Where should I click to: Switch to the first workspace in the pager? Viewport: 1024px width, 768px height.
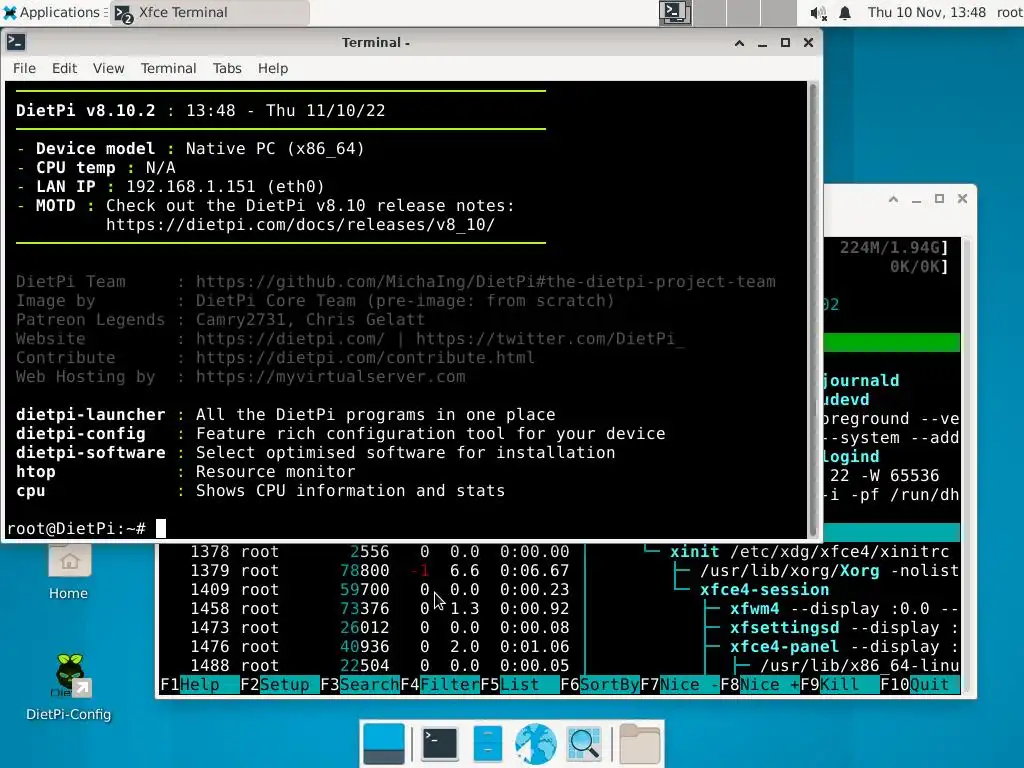click(675, 12)
